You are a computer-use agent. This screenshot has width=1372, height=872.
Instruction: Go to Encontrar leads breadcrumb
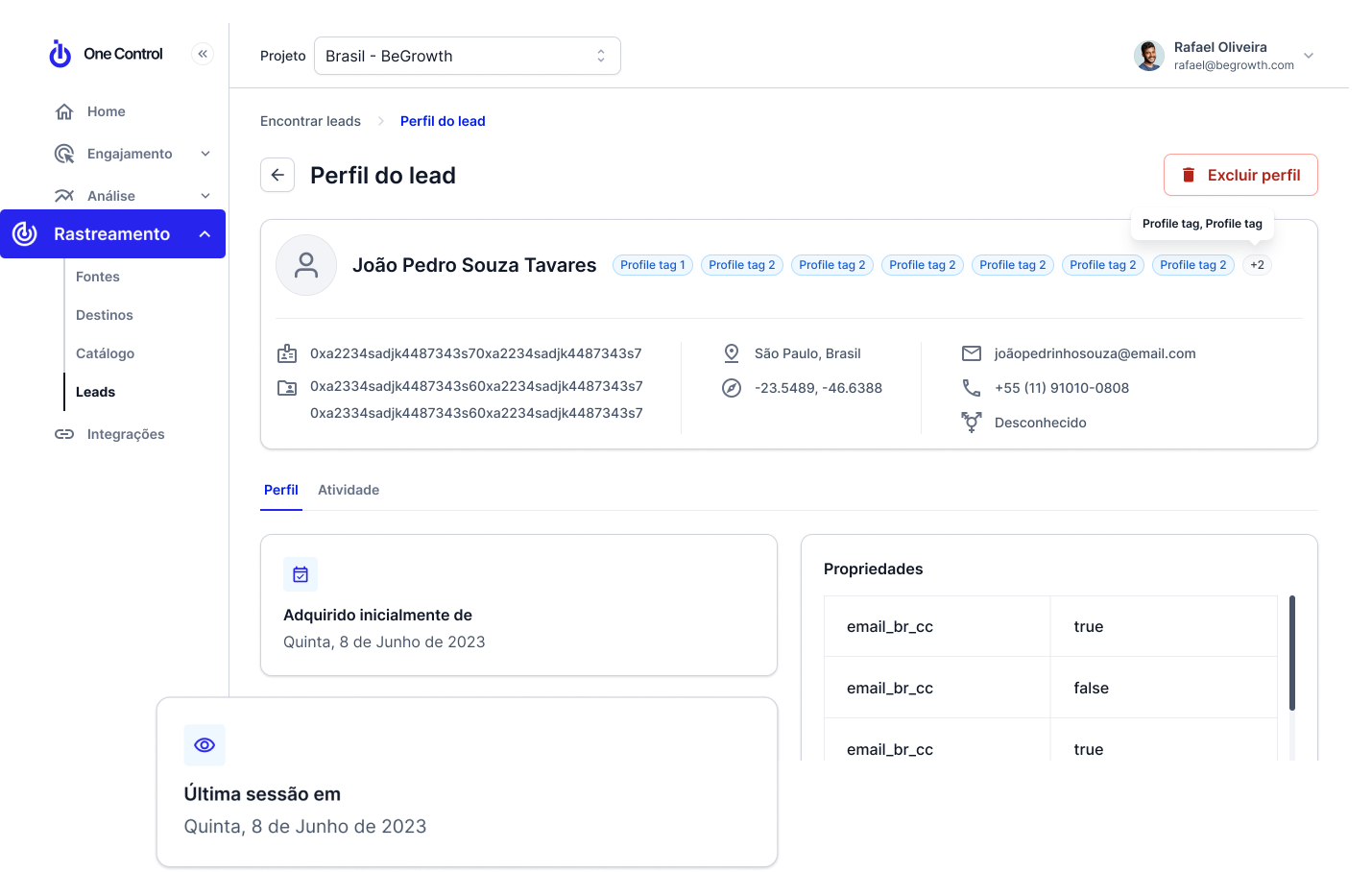point(310,121)
